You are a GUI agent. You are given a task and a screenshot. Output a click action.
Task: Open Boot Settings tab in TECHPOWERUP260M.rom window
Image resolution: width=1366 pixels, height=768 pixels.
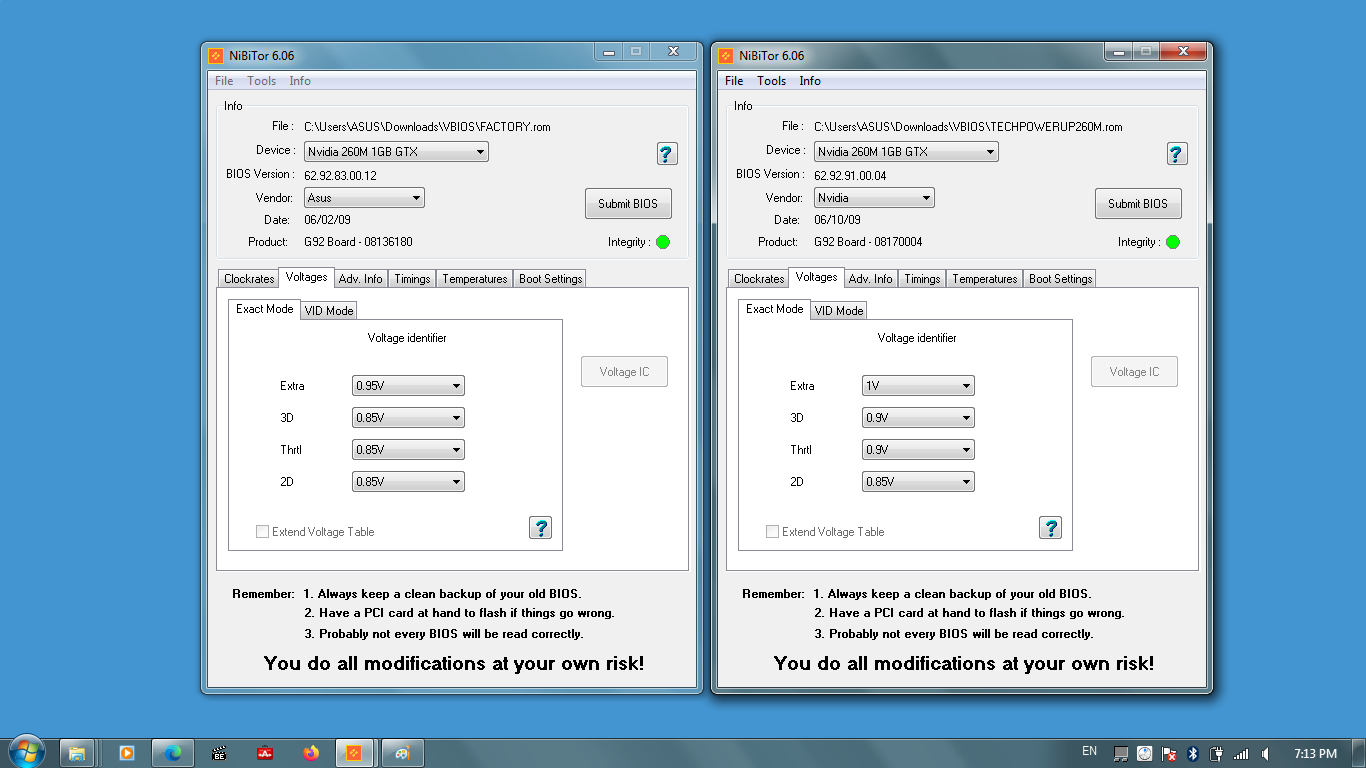point(1060,279)
